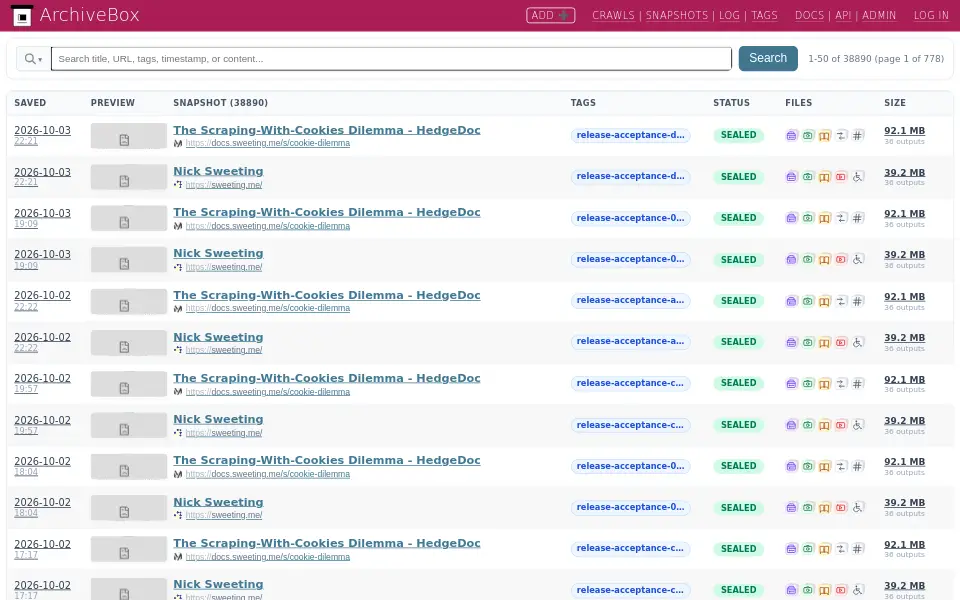Click the ArchiveBox logo icon
Viewport: 960px width, 600px height.
[22, 15]
